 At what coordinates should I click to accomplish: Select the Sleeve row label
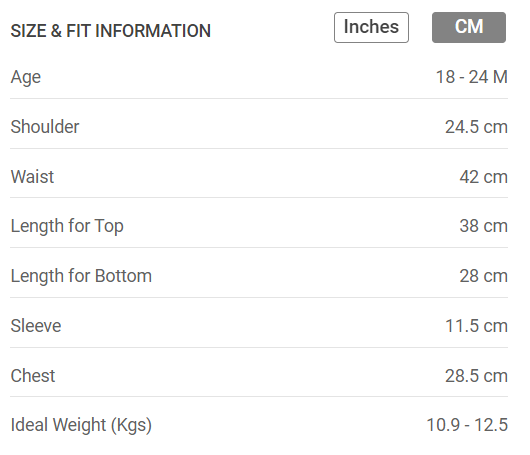[x=36, y=326]
